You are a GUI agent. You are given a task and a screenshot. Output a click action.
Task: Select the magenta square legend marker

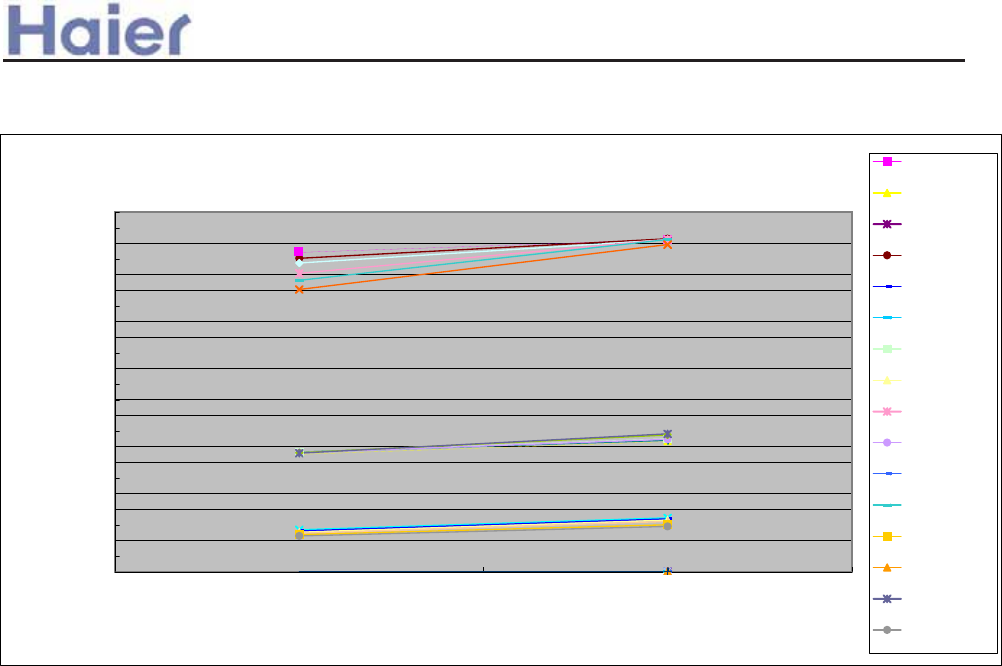(887, 162)
